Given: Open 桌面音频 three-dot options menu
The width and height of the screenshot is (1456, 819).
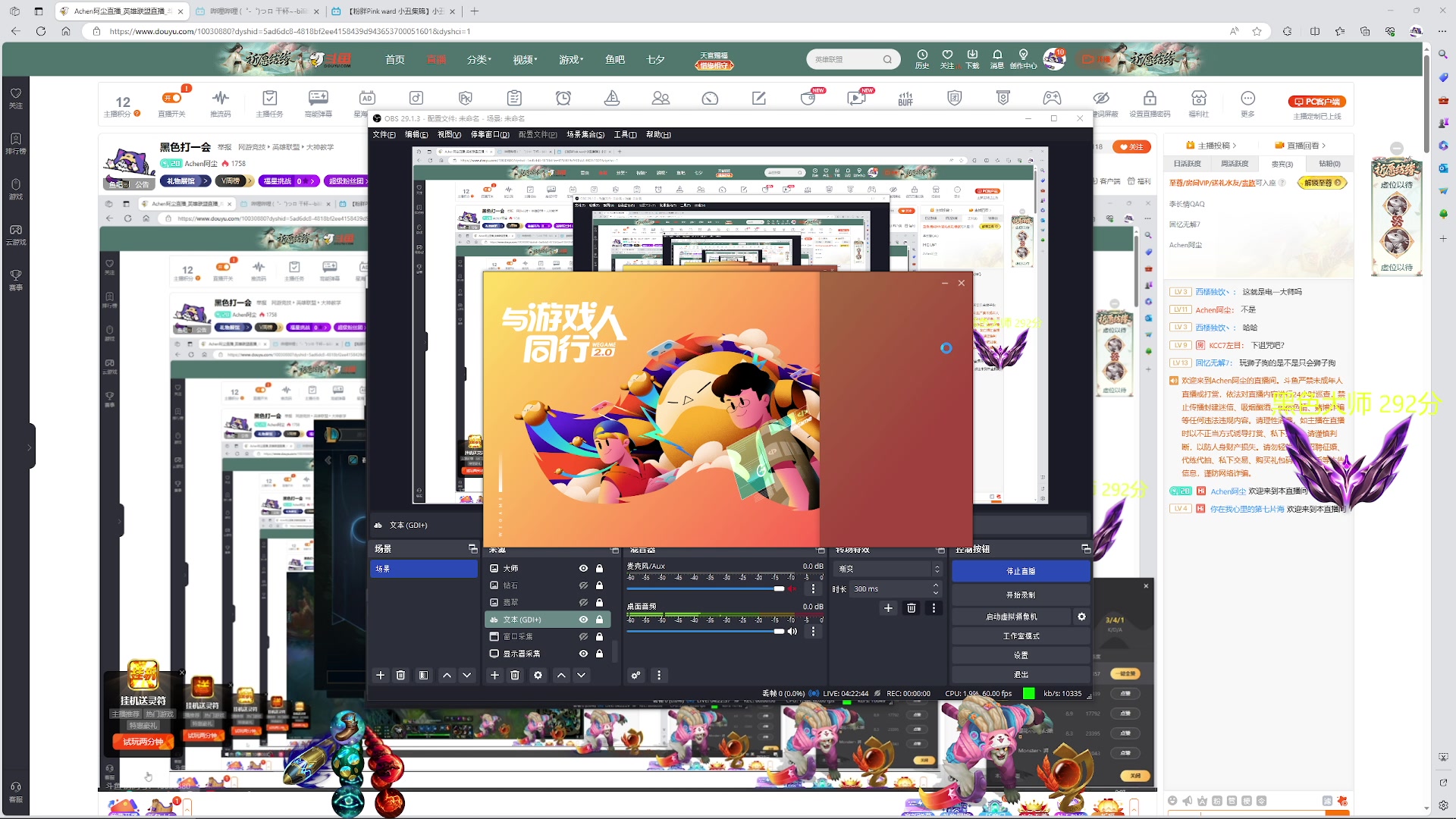Looking at the screenshot, I should tap(813, 631).
